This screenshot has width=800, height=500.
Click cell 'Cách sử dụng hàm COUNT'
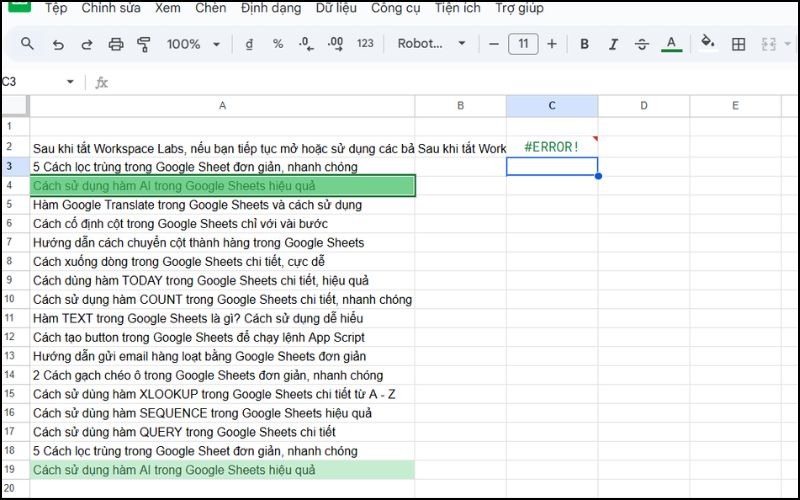(222, 299)
